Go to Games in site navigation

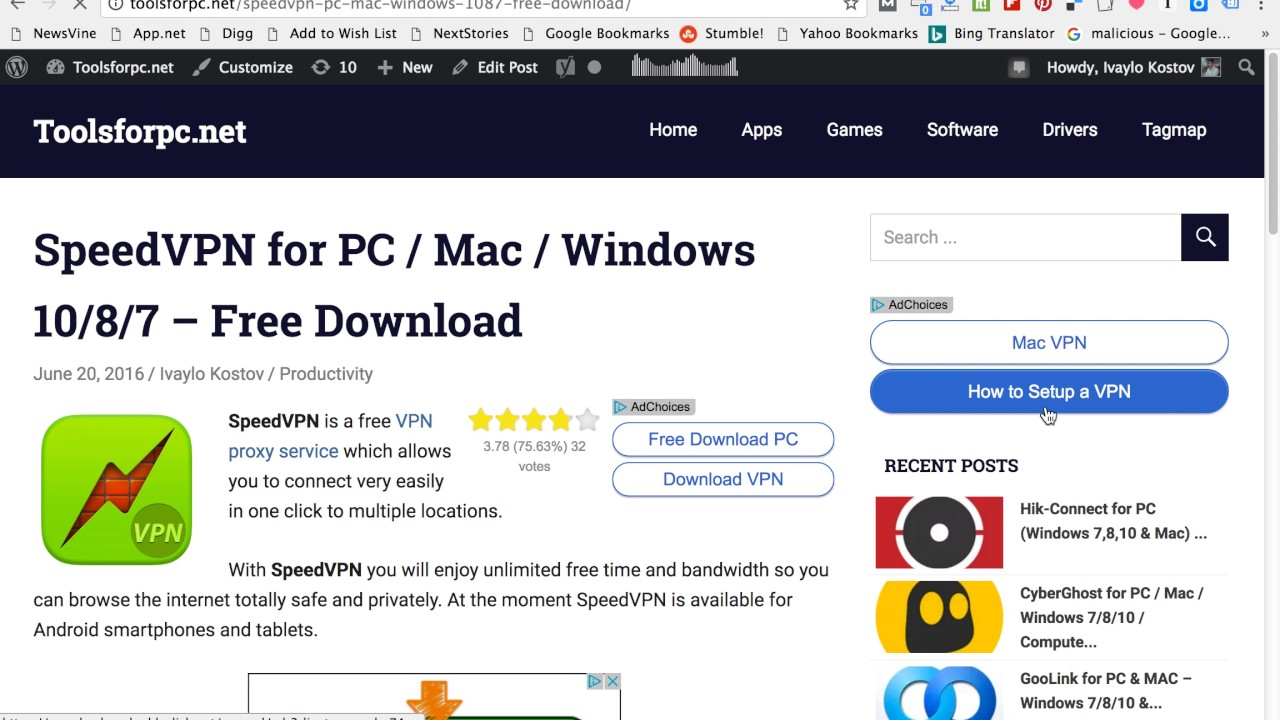[x=854, y=130]
